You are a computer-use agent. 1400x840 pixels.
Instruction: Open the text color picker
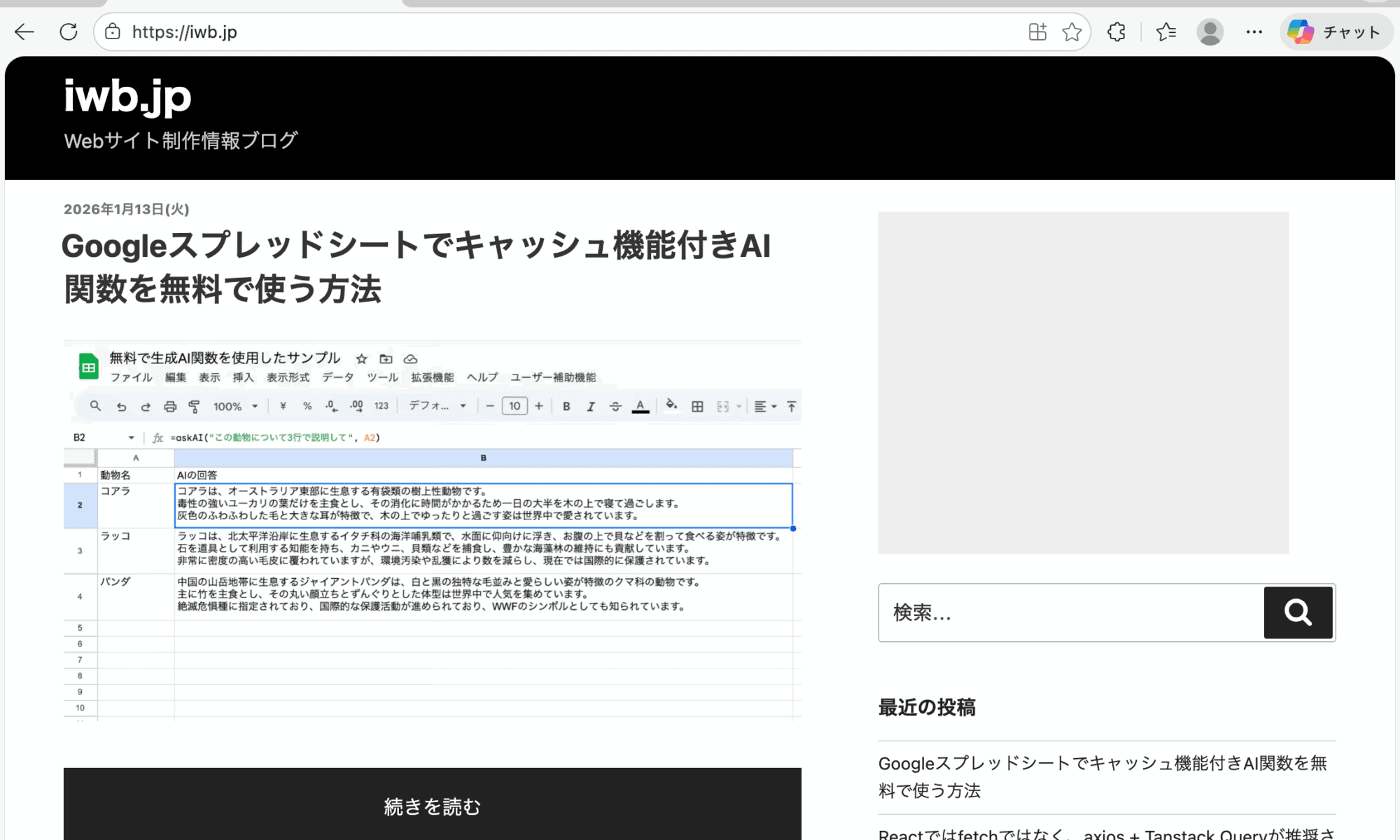point(640,406)
